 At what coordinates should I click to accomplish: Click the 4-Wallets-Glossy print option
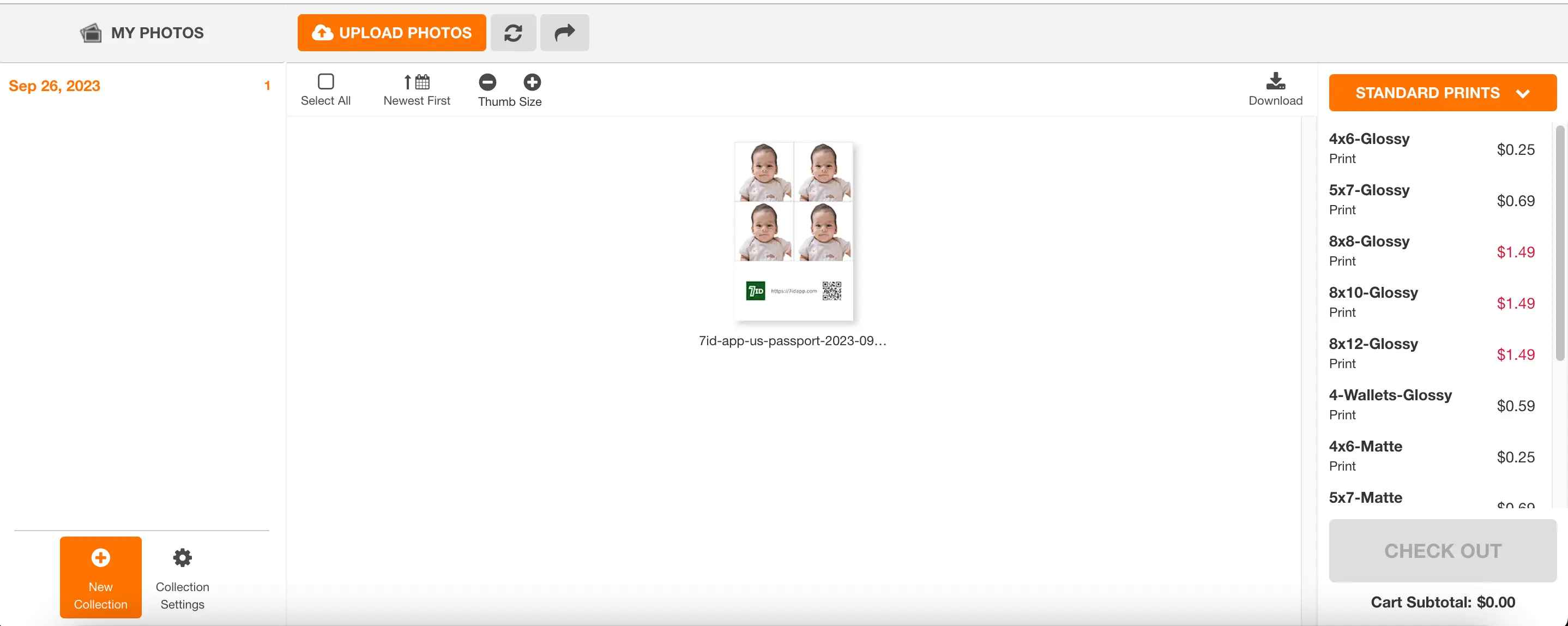1391,403
